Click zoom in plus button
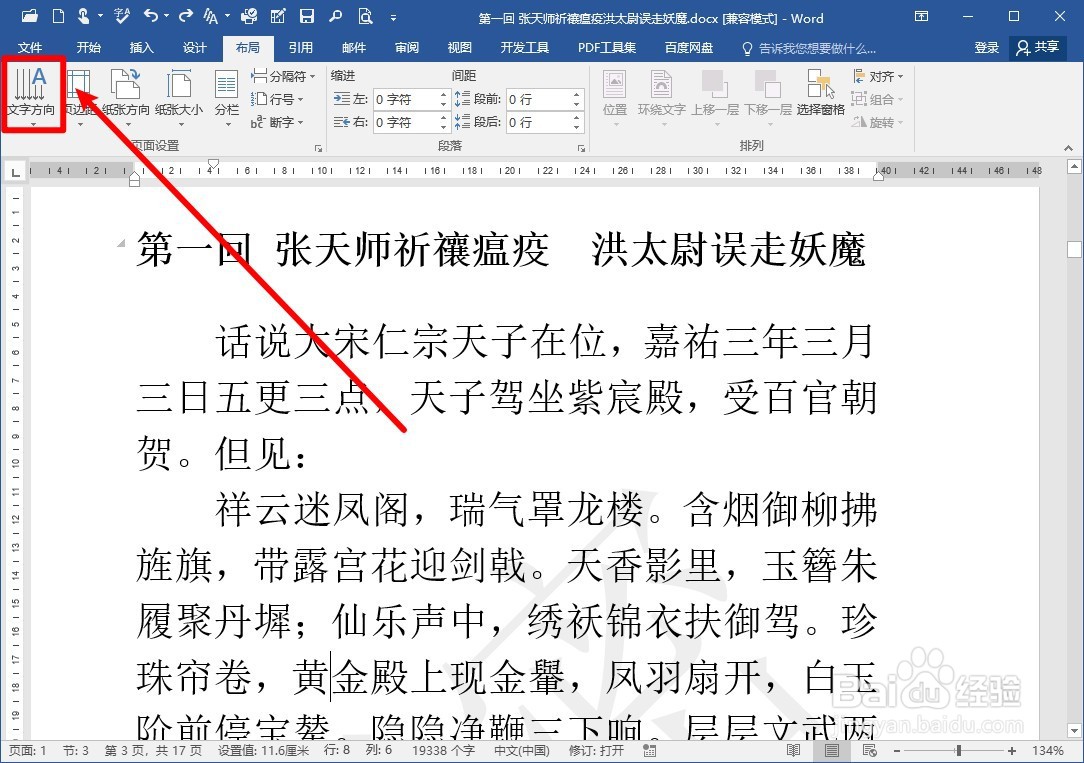 pyautogui.click(x=1011, y=750)
